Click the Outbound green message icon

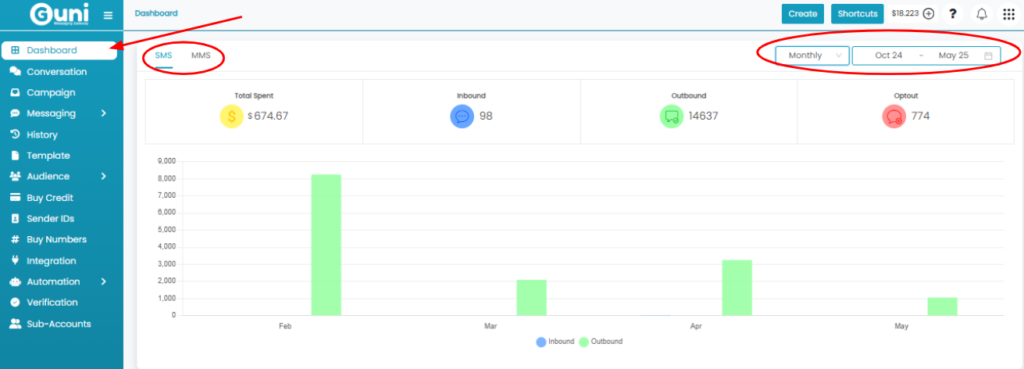coord(671,116)
